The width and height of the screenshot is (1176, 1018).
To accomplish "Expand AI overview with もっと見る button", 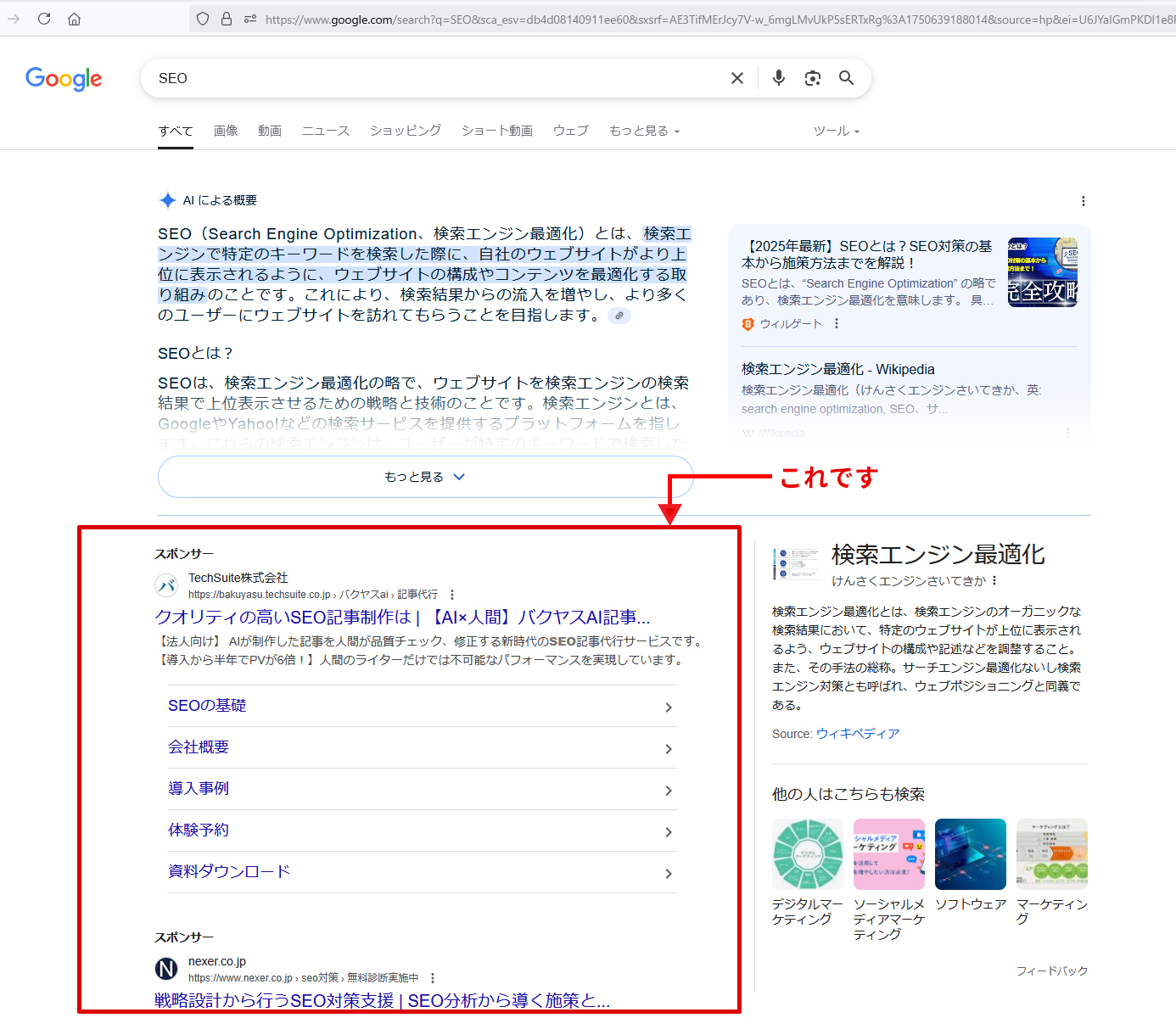I will pos(425,477).
